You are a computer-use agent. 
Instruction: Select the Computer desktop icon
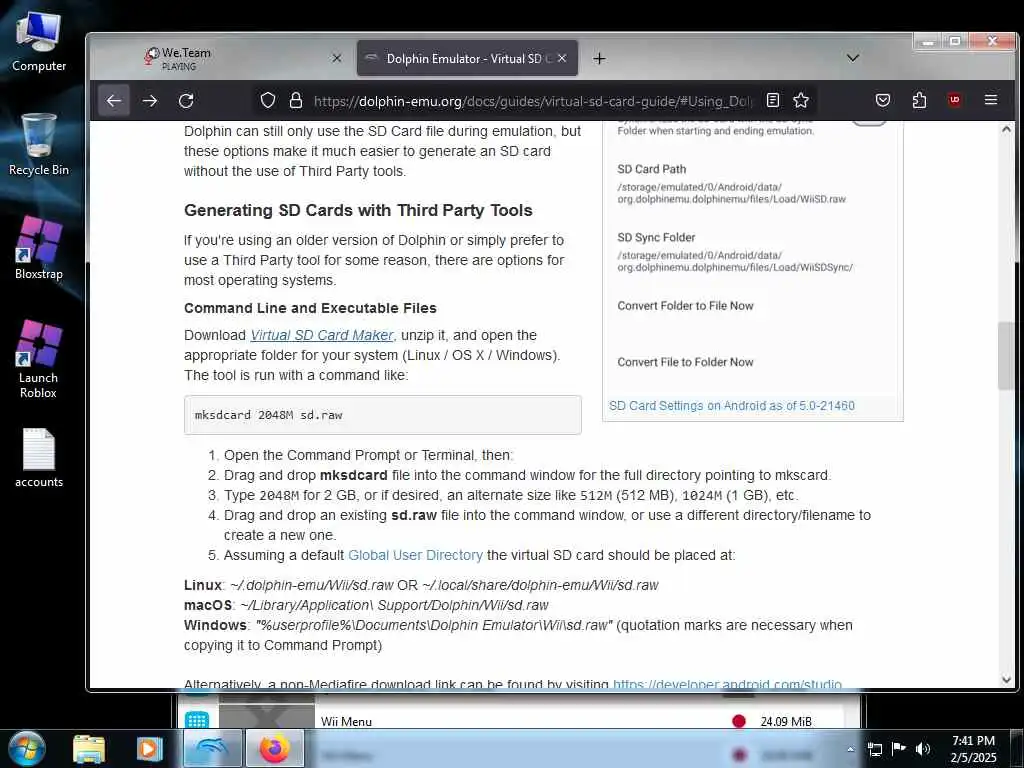[x=39, y=42]
